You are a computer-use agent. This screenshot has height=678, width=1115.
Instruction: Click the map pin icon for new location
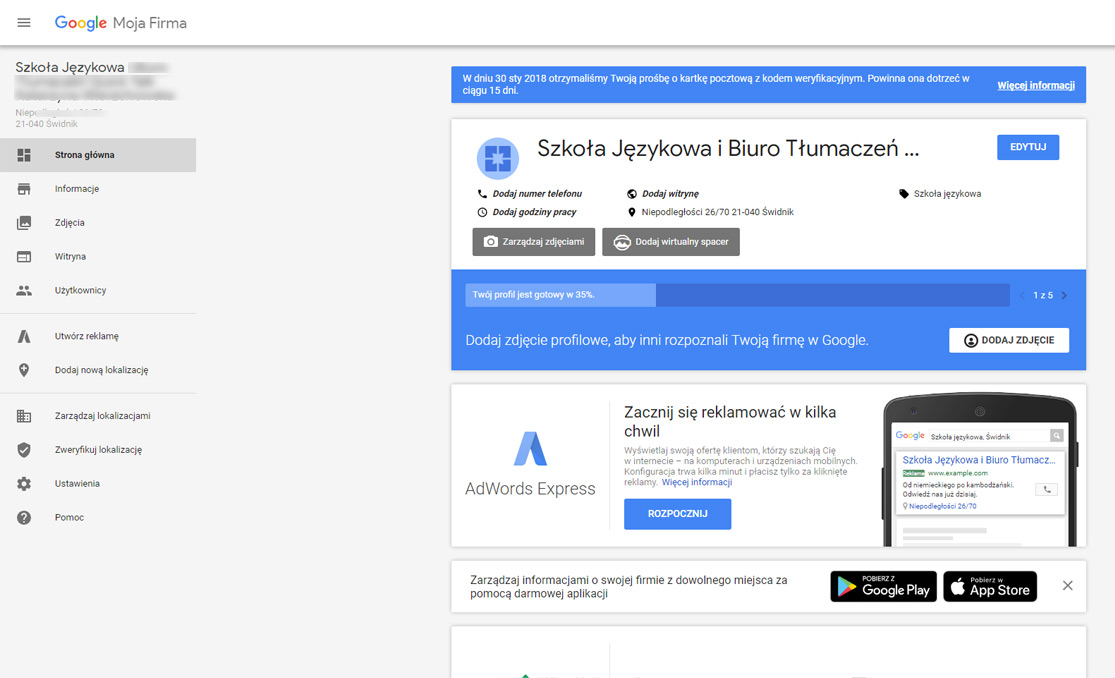[24, 370]
